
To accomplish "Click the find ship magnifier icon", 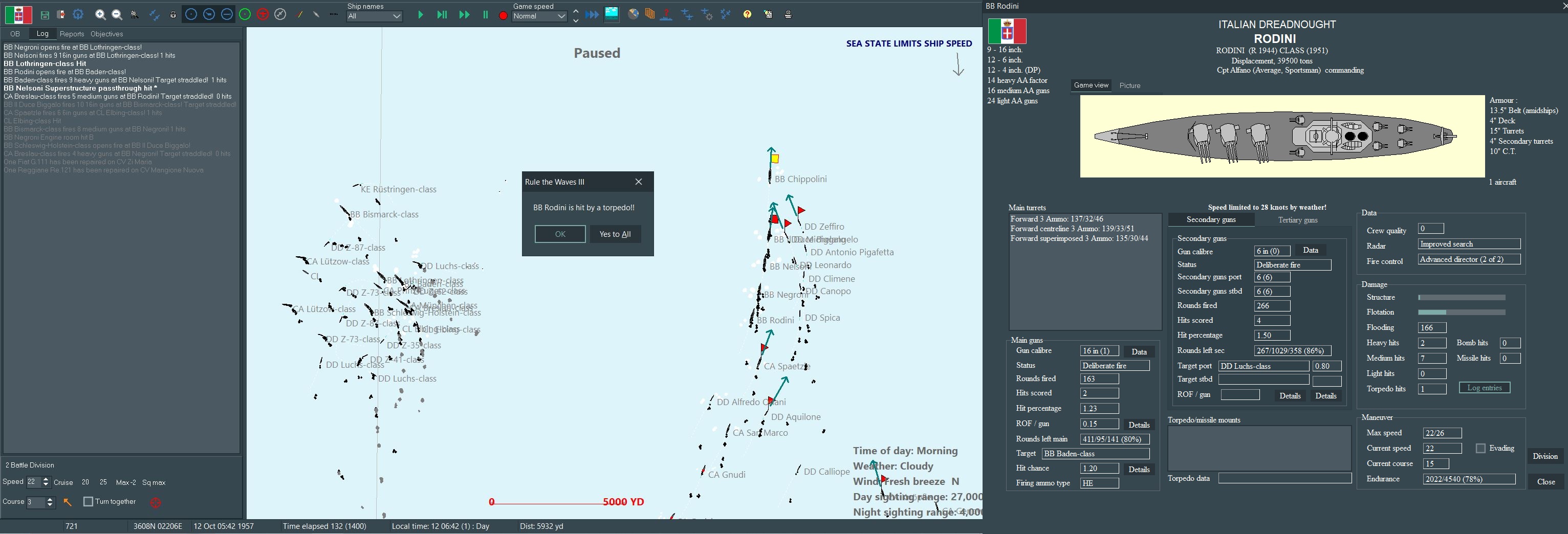I will (135, 15).
